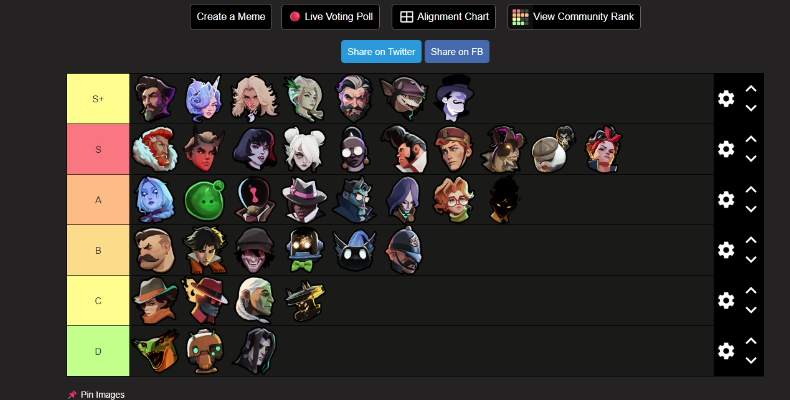Share tier list on Twitter
Screen dimensions: 790x400
point(381,51)
